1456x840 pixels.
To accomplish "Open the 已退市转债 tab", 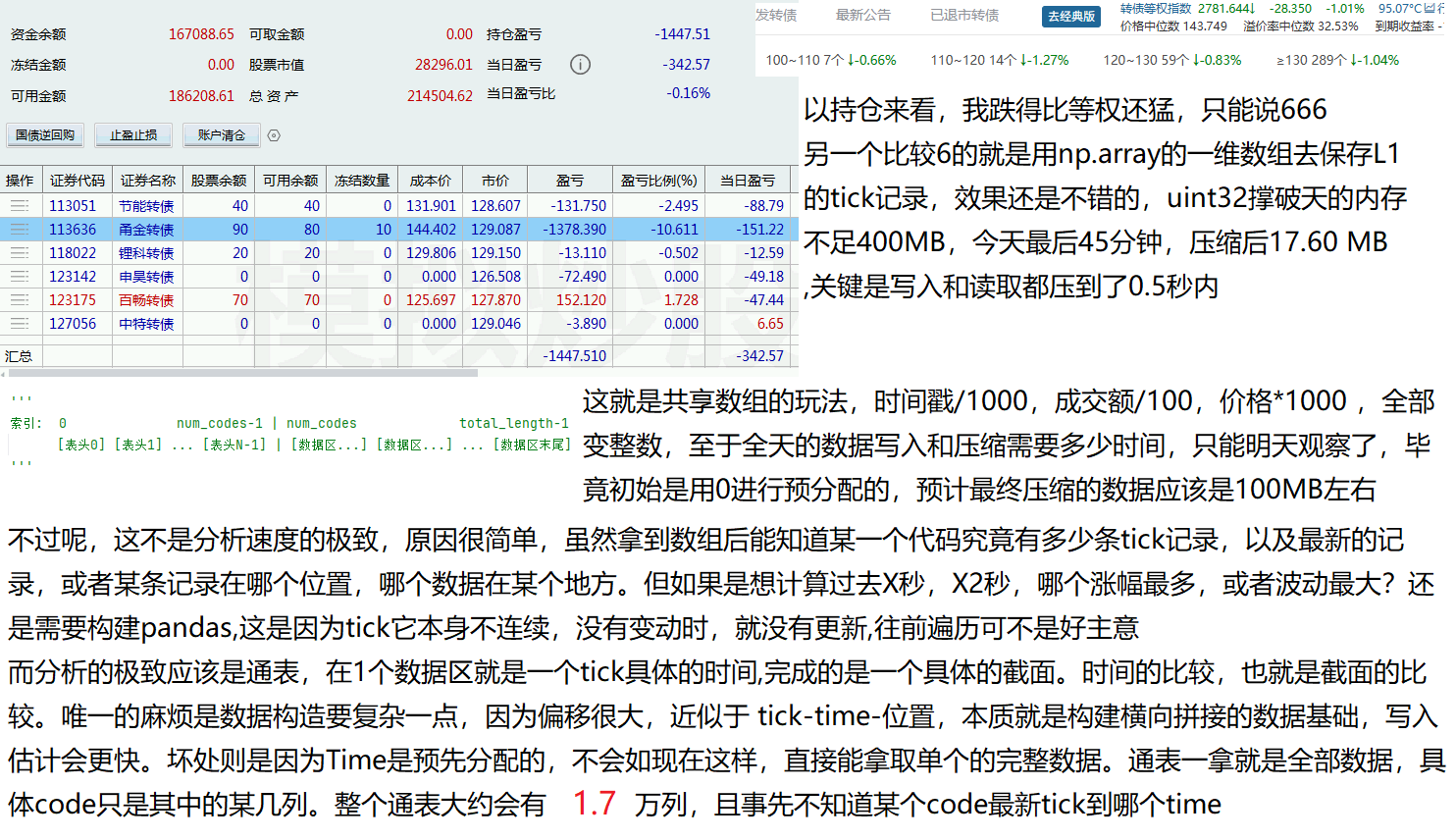I will point(964,16).
